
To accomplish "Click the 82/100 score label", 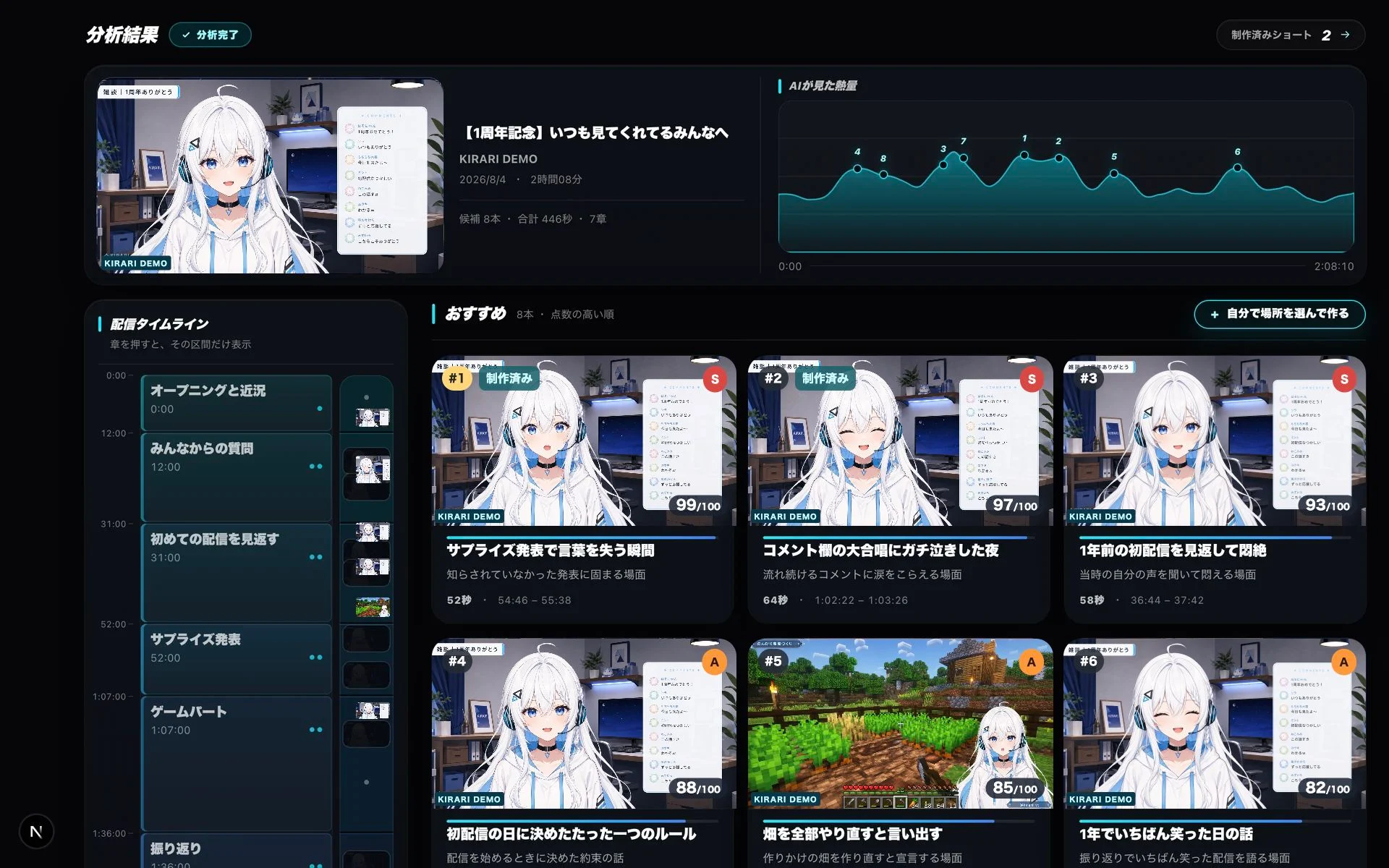I will pos(1328,788).
